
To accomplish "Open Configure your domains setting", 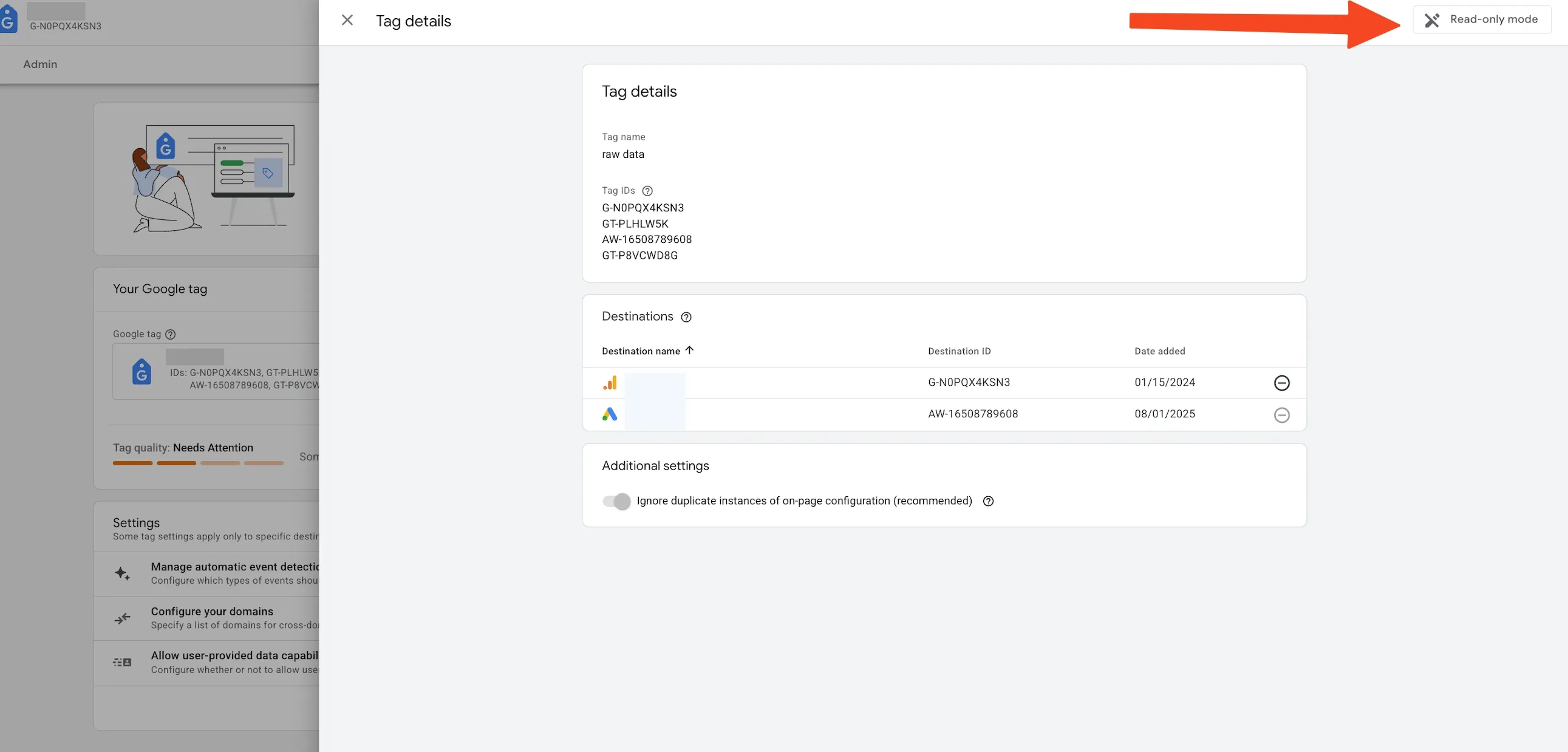I will coord(207,618).
